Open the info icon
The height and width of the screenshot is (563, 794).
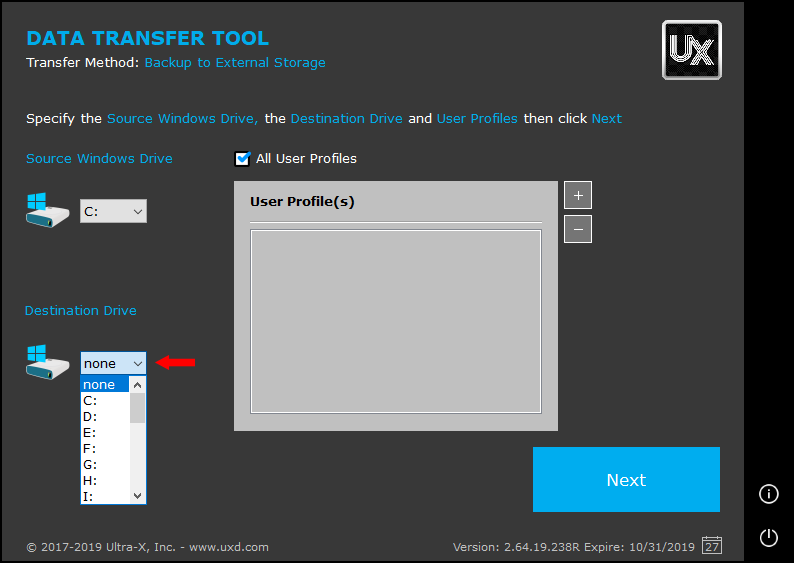pyautogui.click(x=768, y=494)
